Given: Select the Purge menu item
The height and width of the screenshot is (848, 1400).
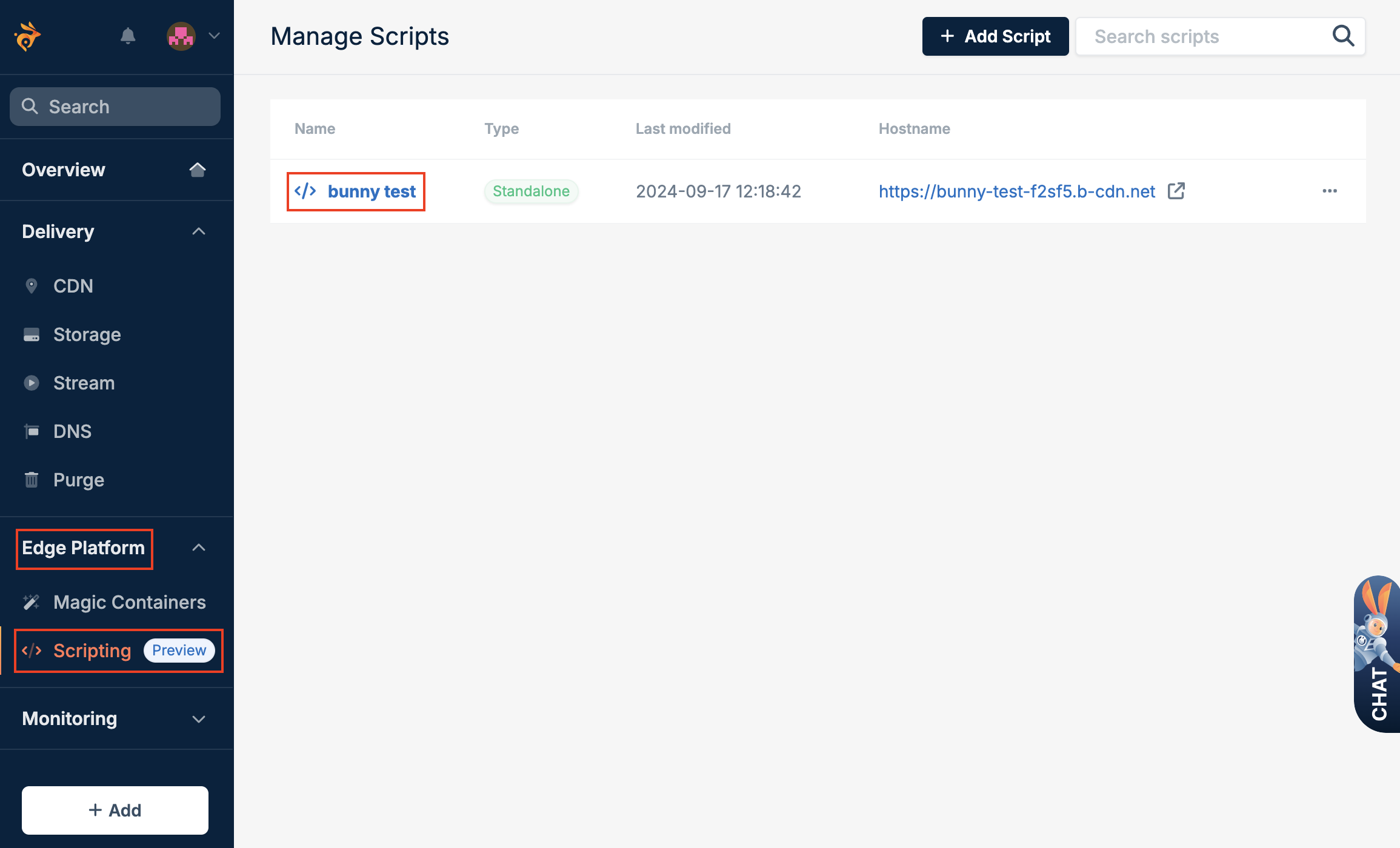Looking at the screenshot, I should (x=79, y=480).
